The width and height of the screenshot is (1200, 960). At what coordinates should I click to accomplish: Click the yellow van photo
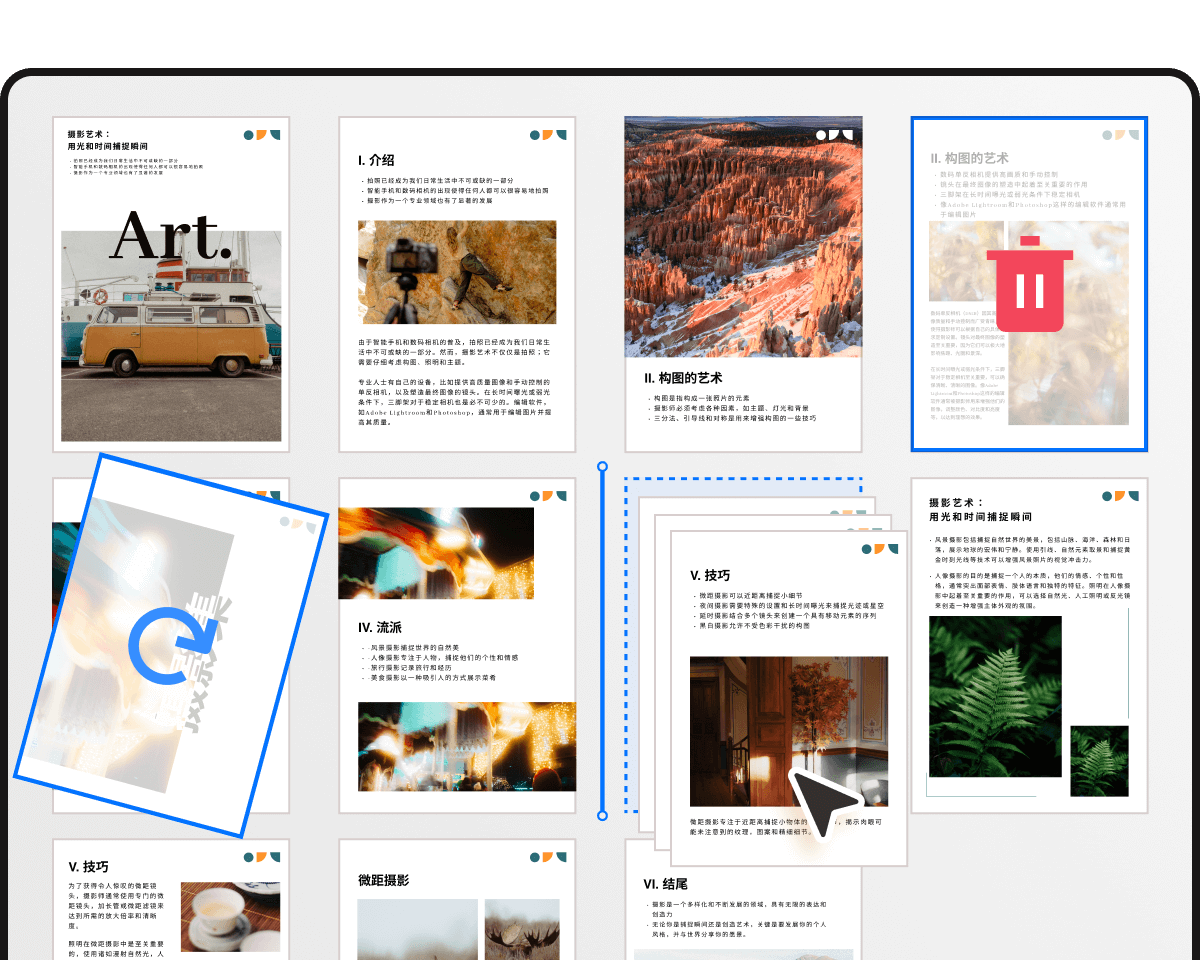click(171, 335)
